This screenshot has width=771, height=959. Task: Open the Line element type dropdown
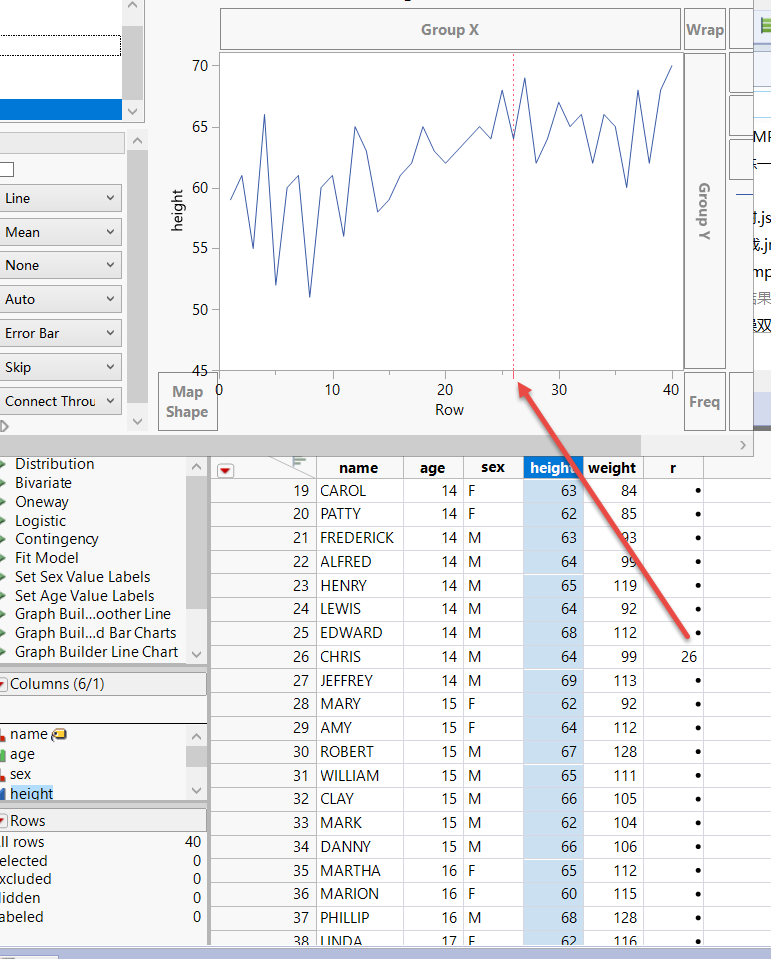coord(60,198)
